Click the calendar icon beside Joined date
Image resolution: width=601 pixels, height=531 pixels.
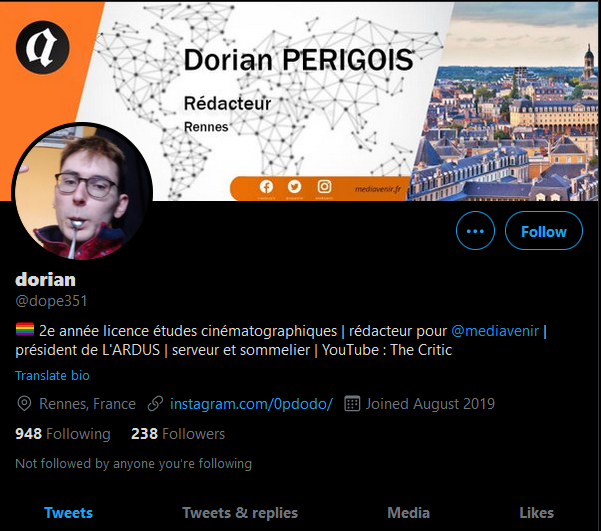point(352,404)
